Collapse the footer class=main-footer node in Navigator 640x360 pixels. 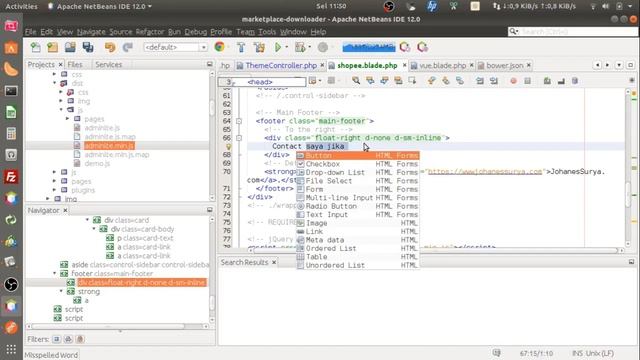click(x=54, y=273)
